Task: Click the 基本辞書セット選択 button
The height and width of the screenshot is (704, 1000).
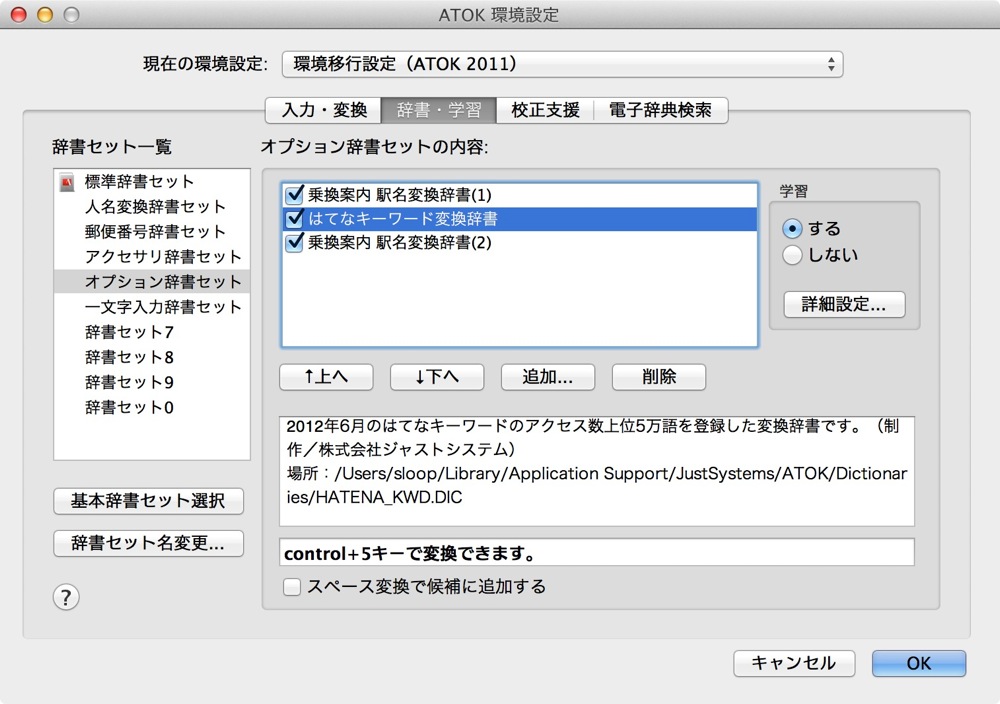Action: tap(148, 501)
